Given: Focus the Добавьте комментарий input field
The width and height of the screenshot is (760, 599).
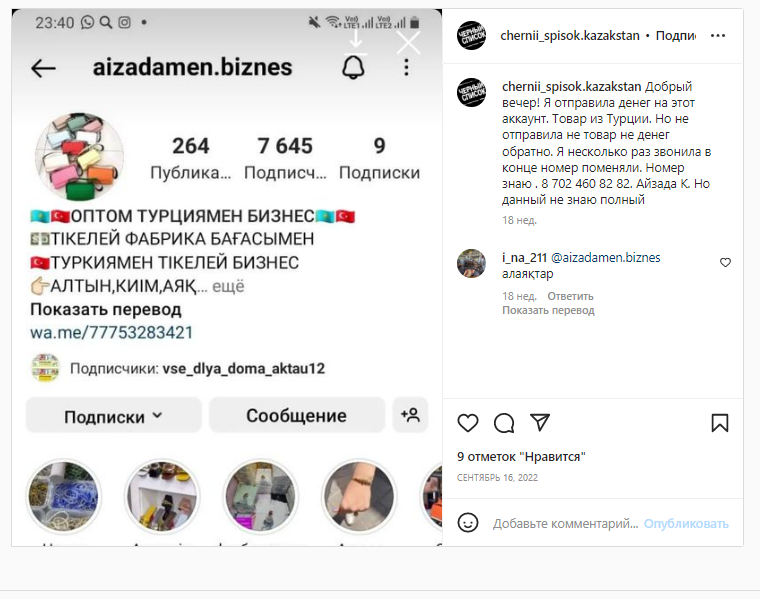Looking at the screenshot, I should click(x=565, y=523).
